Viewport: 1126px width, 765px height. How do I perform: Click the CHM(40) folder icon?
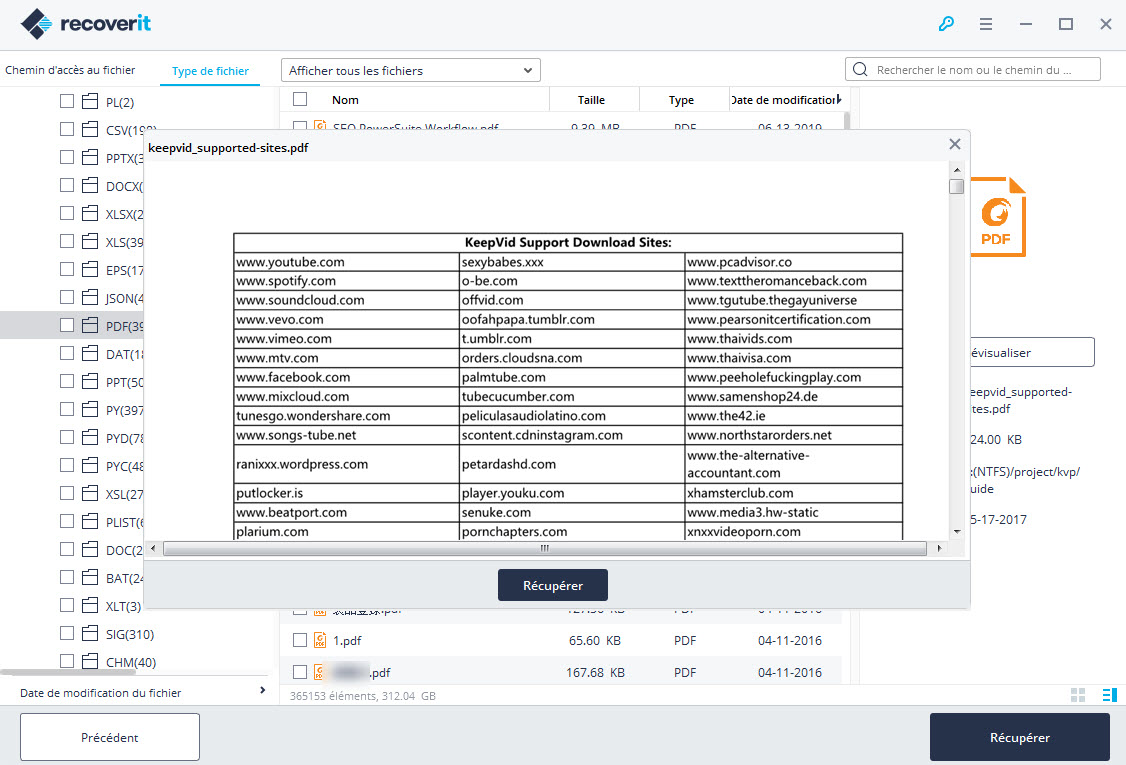click(90, 662)
